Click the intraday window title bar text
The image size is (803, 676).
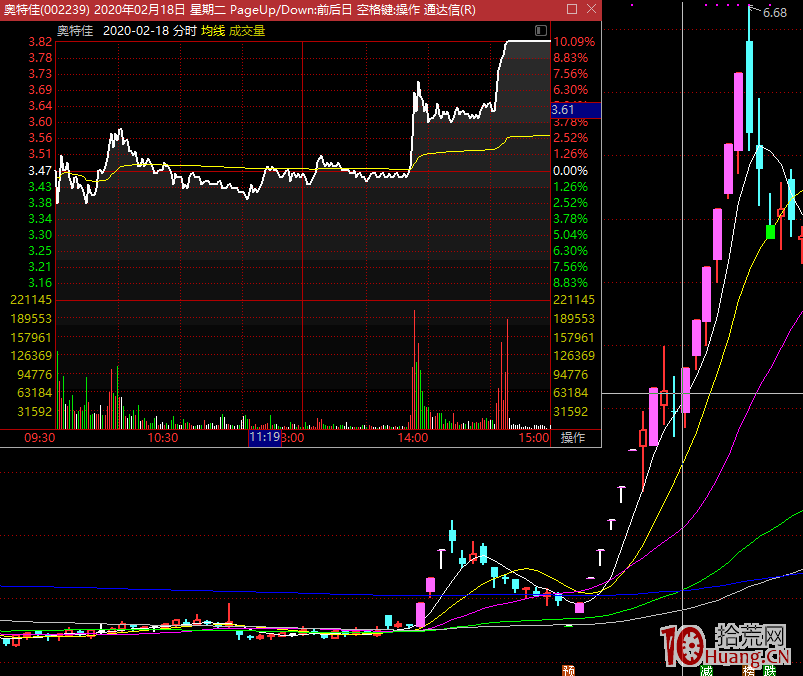click(x=240, y=9)
